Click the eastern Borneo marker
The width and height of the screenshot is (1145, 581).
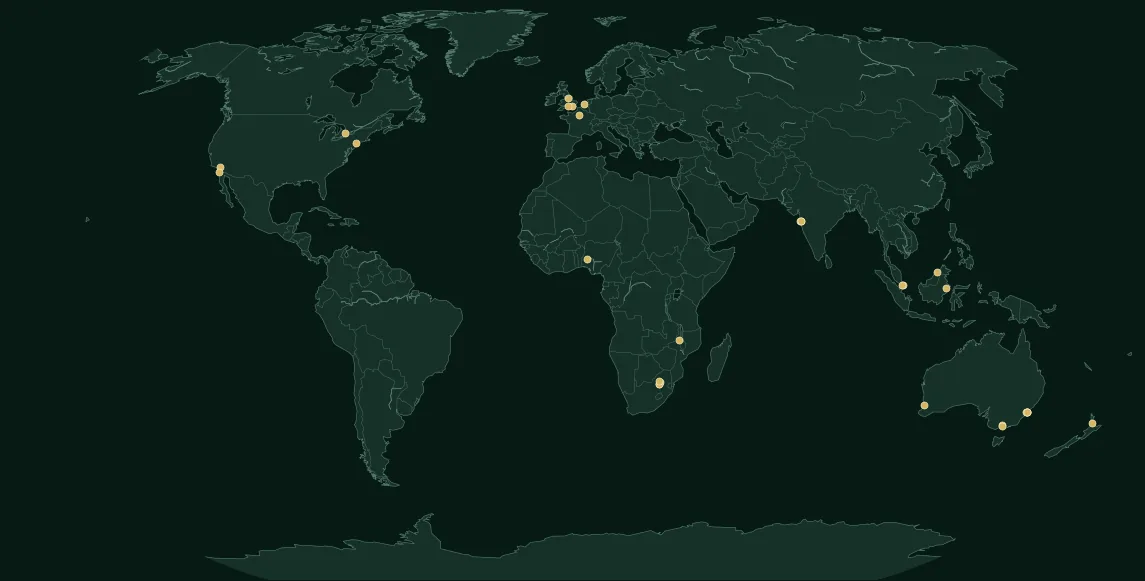pos(946,288)
